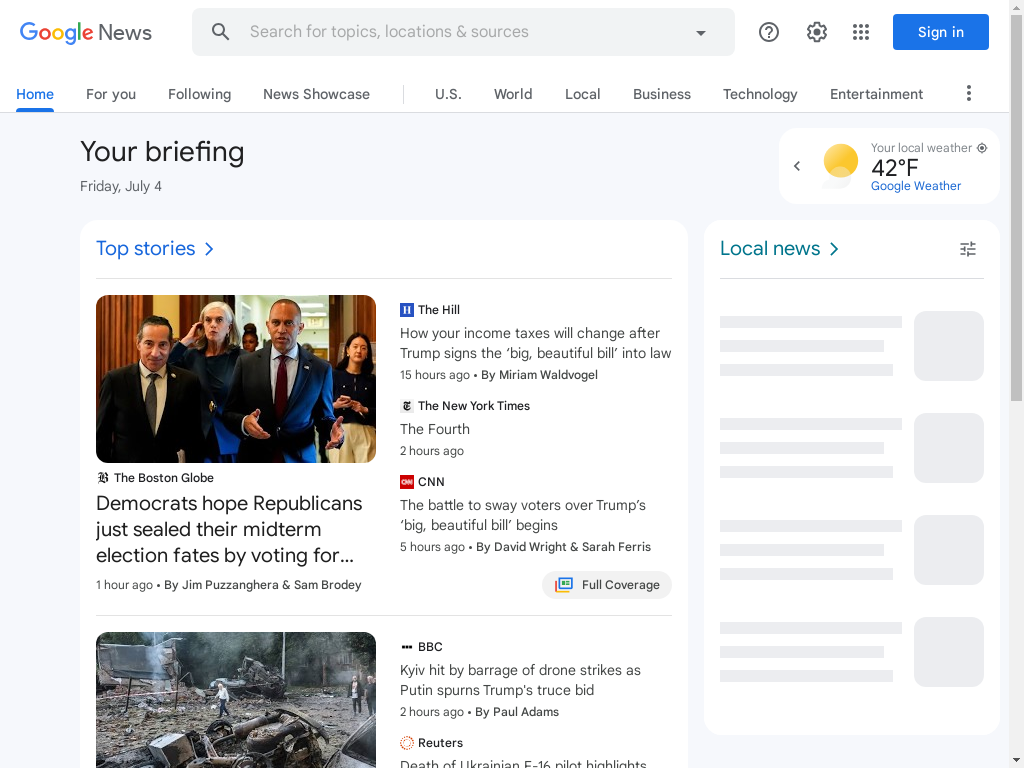Click 'Your local weather' label
1024x768 pixels.
click(x=921, y=148)
